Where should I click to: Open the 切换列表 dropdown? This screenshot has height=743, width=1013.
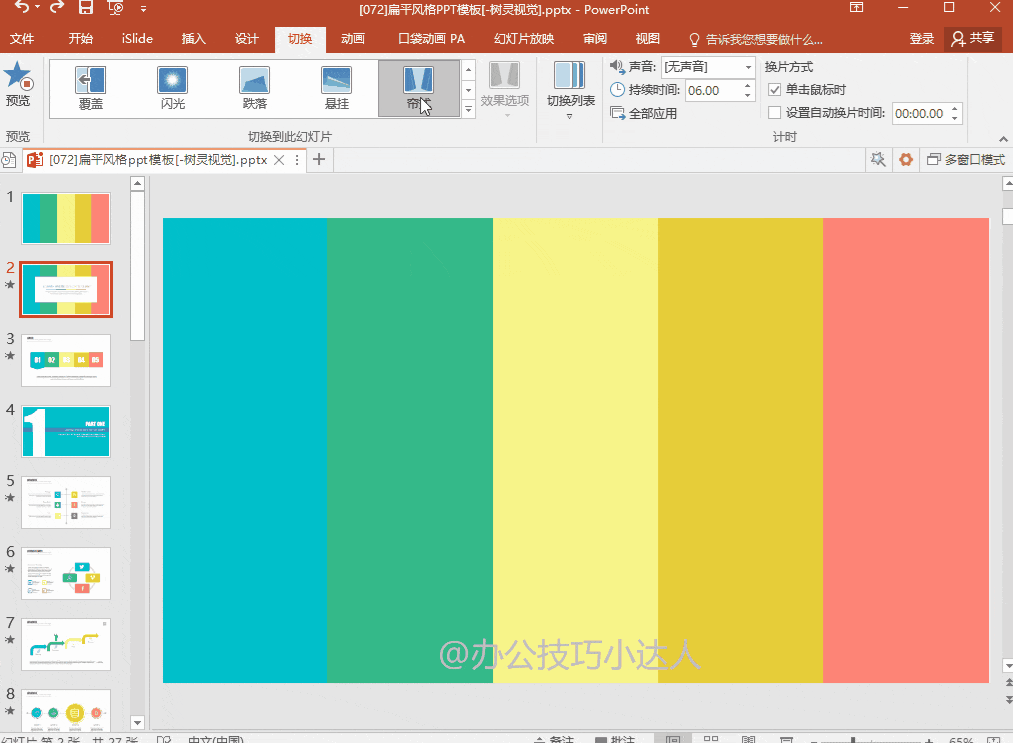570,90
